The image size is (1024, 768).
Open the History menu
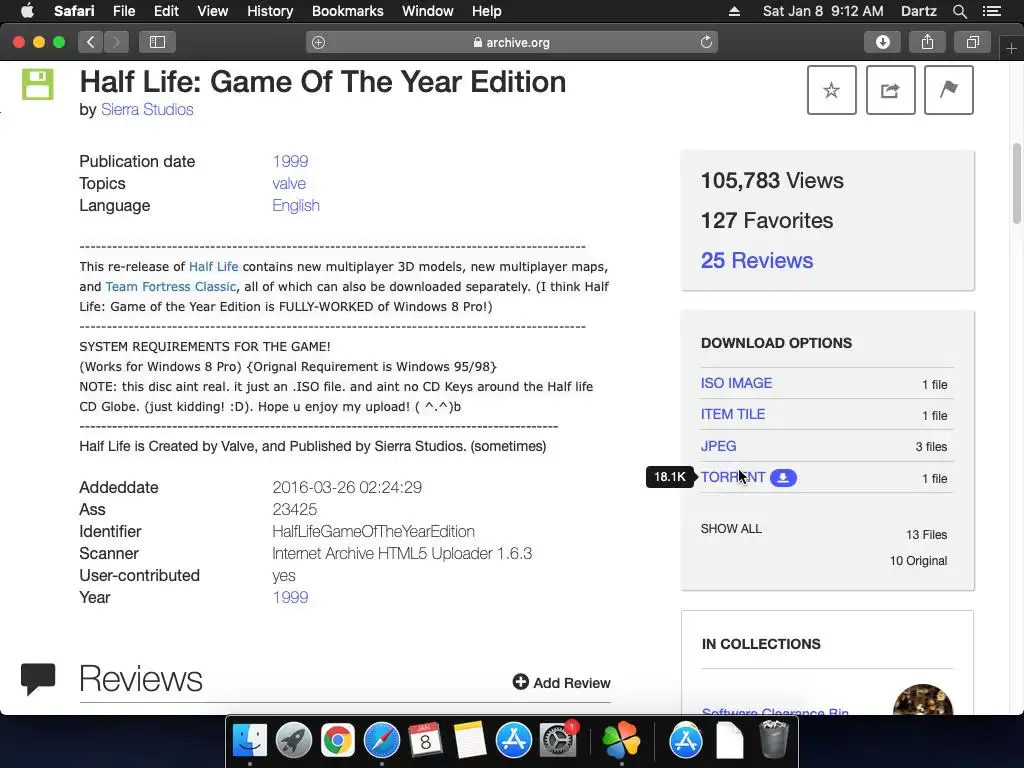coord(270,11)
